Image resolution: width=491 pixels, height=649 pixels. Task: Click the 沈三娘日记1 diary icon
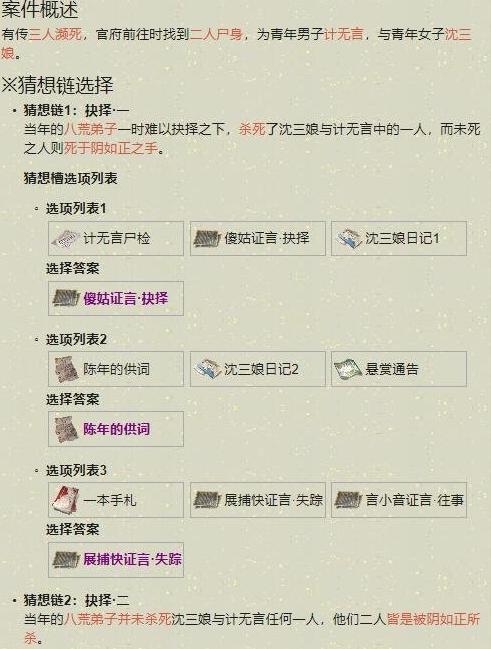point(349,238)
